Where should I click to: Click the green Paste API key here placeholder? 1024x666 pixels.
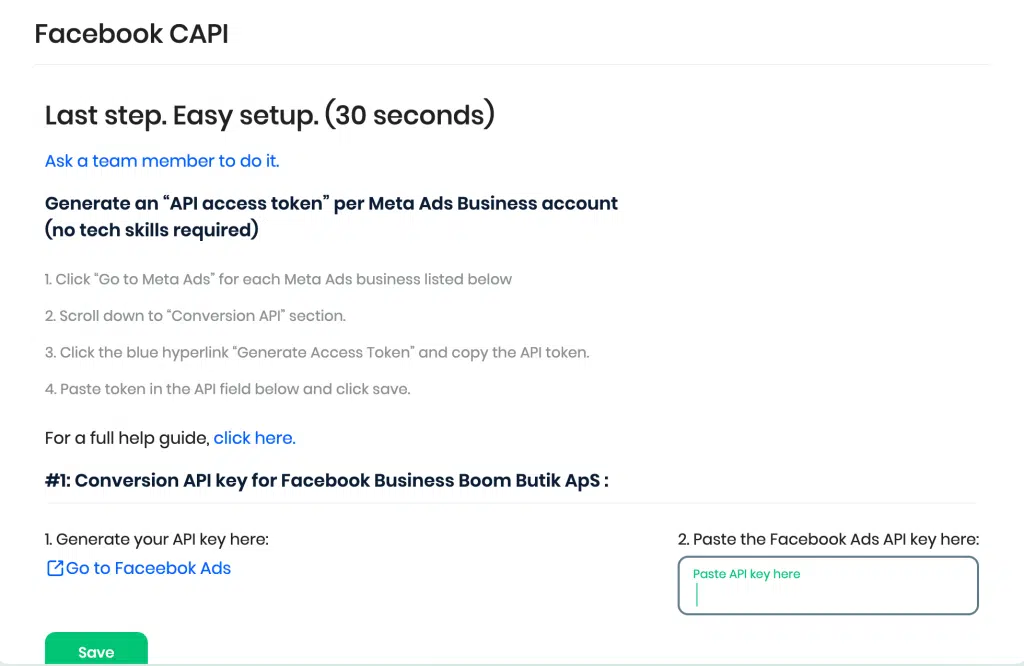click(746, 574)
